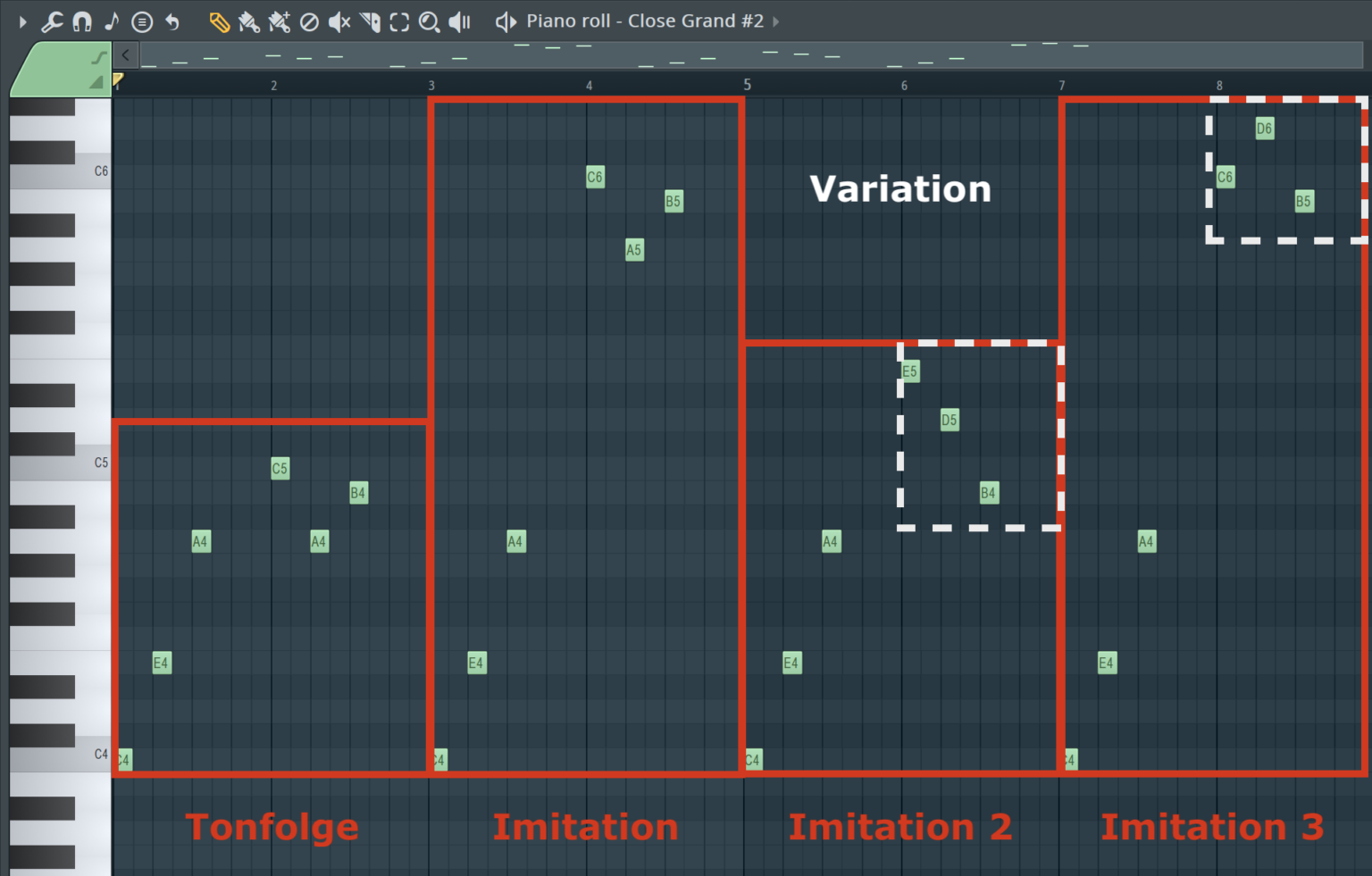The image size is (1372, 876).
Task: Select the delete tool
Action: pos(309,21)
